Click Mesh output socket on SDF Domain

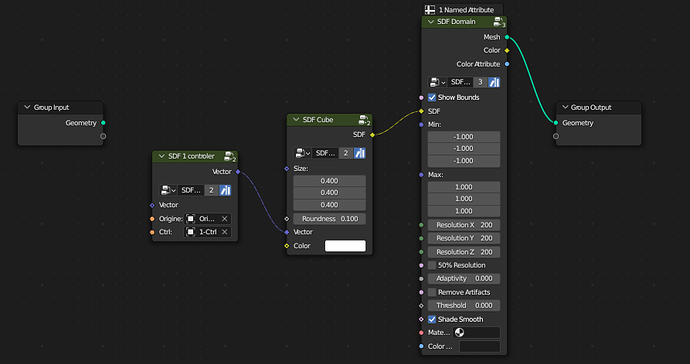point(507,37)
